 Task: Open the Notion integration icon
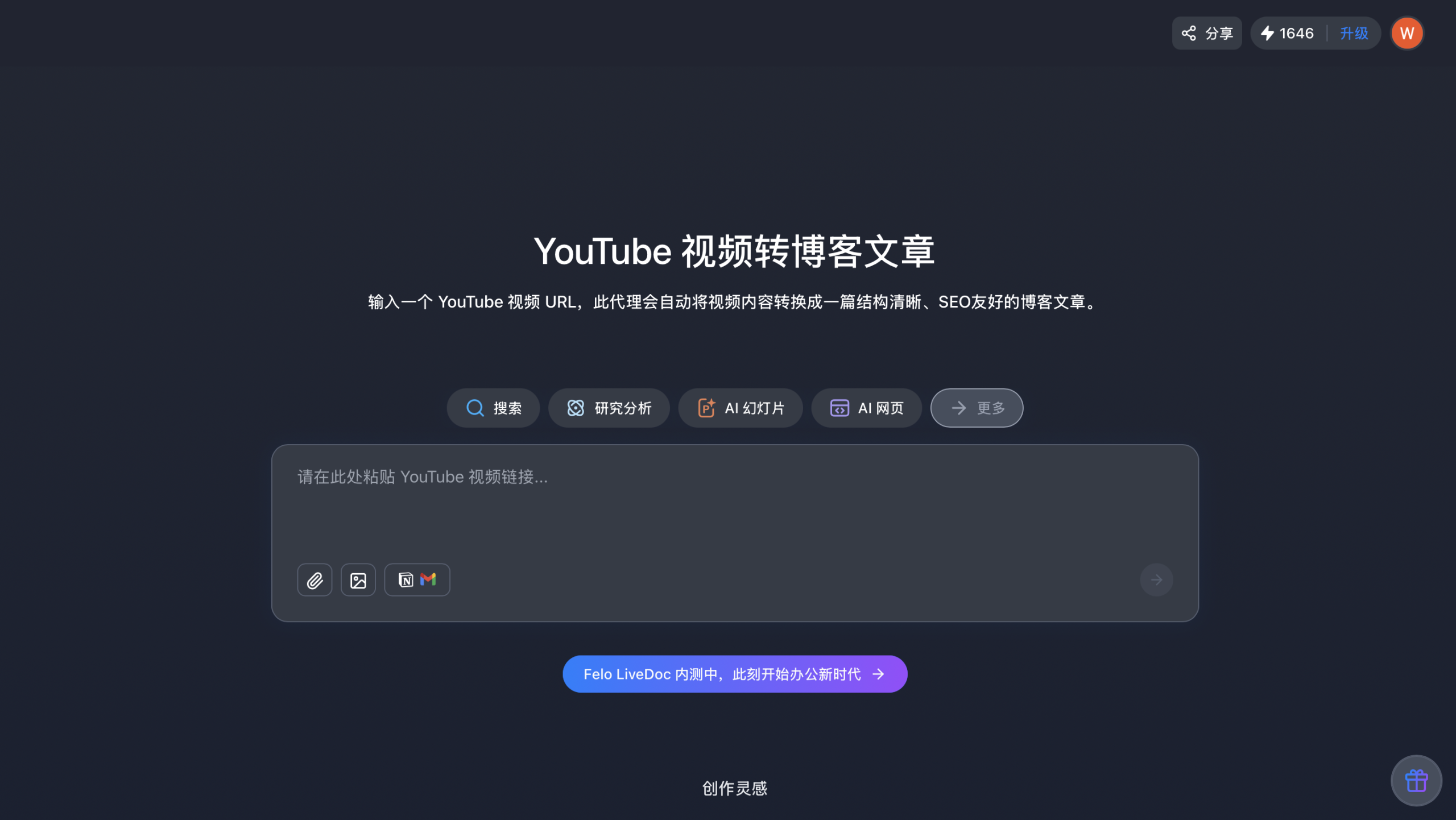click(x=406, y=579)
